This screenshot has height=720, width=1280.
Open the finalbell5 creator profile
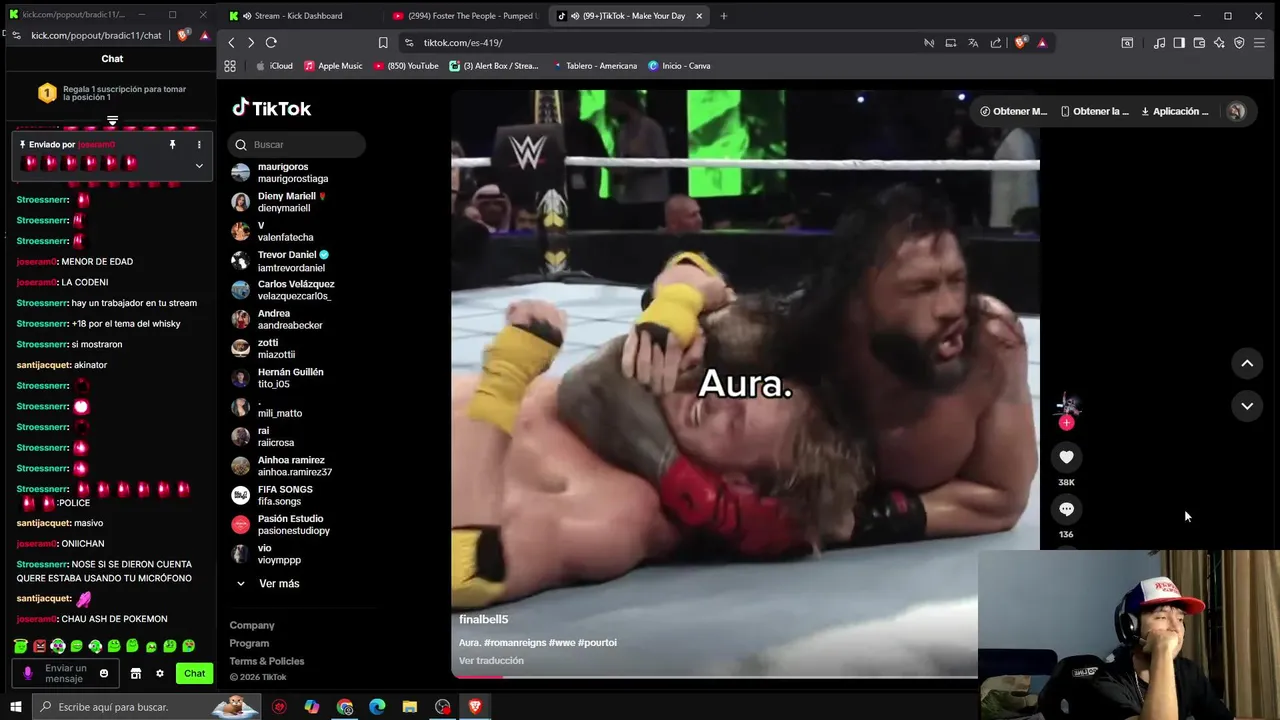[484, 620]
